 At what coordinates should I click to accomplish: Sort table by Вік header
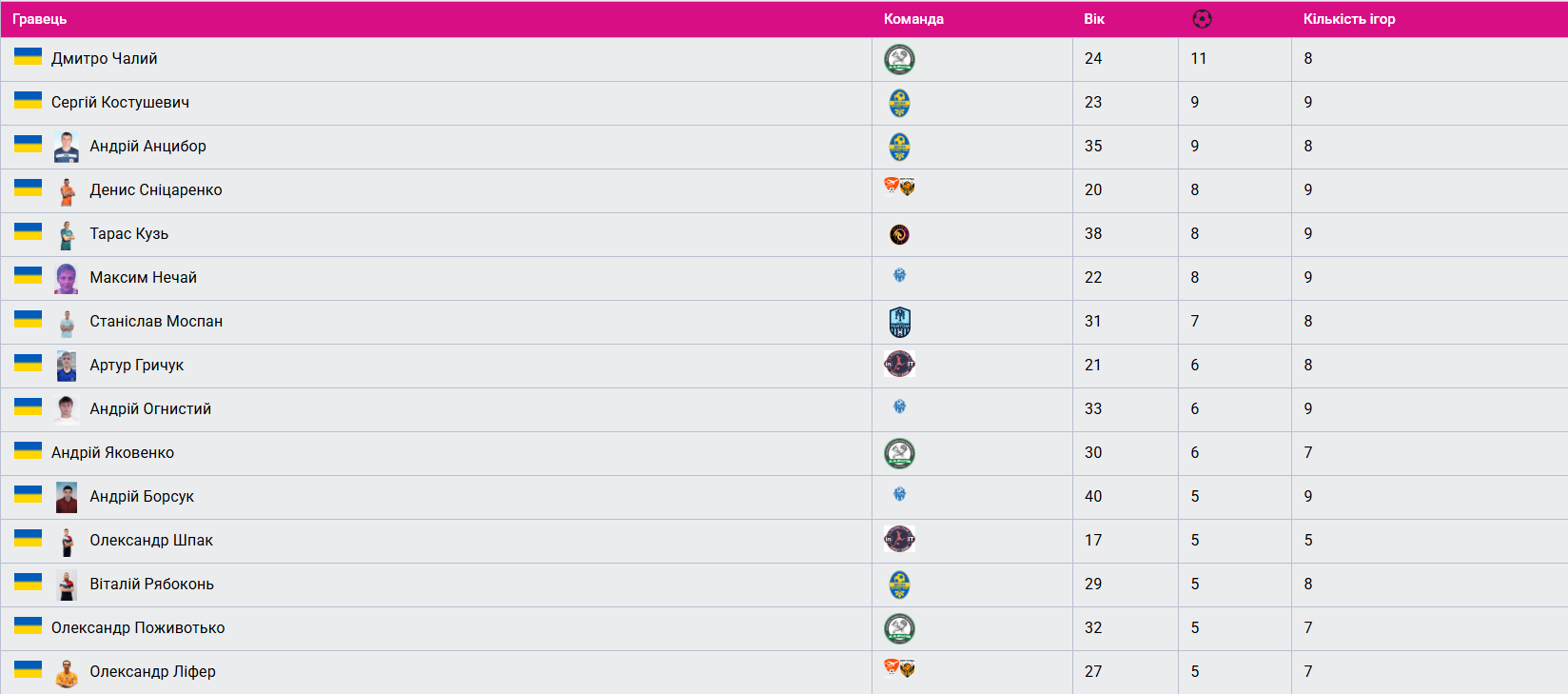(x=1094, y=19)
